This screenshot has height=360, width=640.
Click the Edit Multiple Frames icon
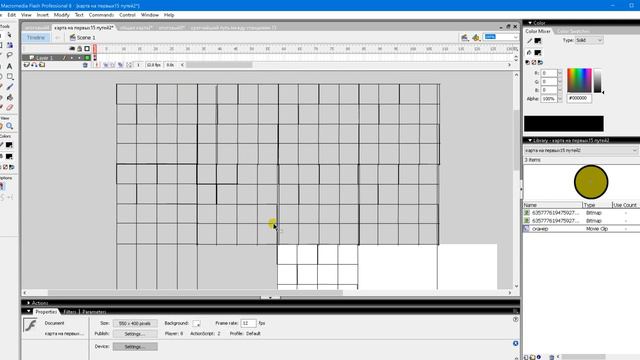coord(120,65)
